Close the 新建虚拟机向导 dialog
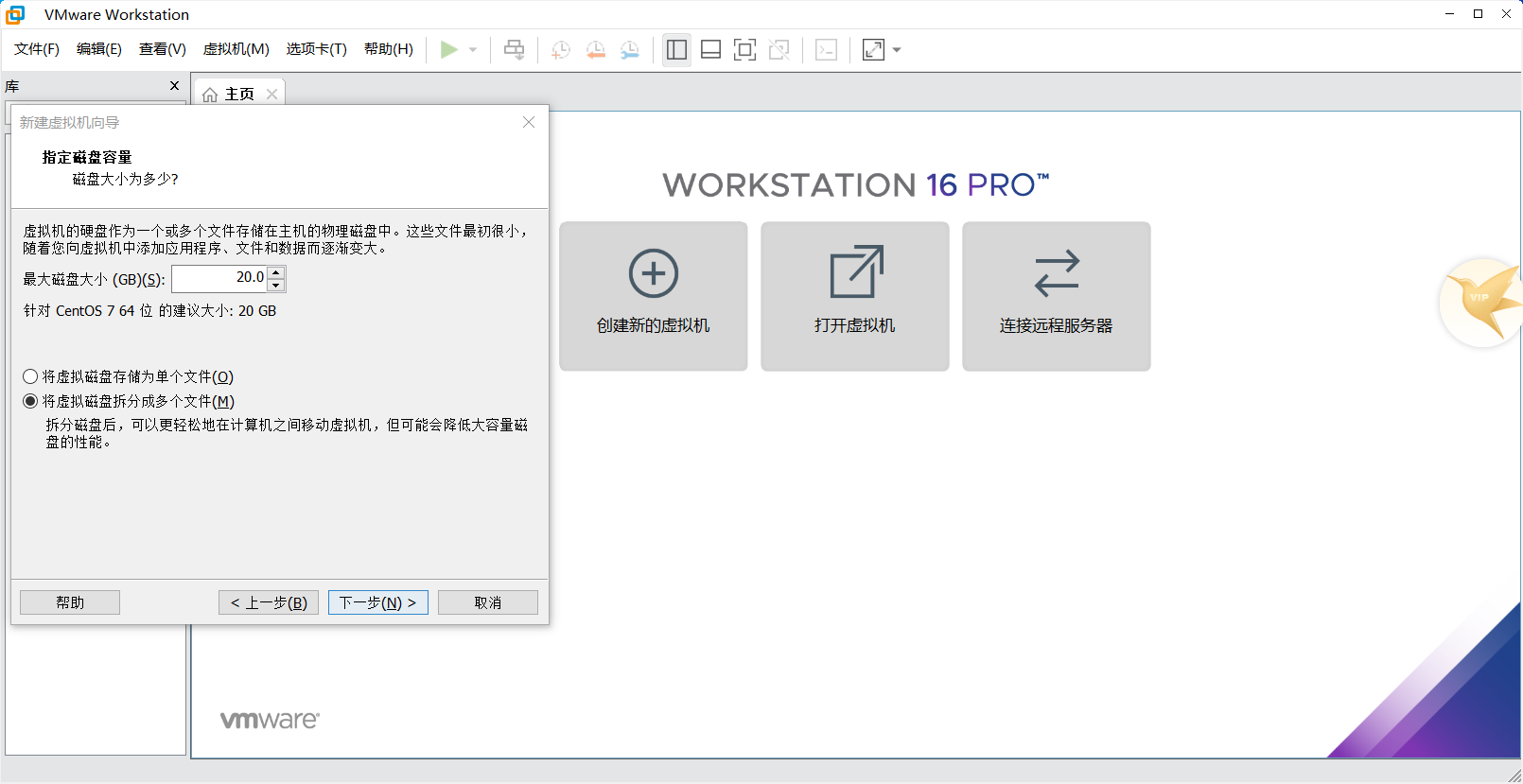Viewport: 1523px width, 784px height. tap(529, 122)
